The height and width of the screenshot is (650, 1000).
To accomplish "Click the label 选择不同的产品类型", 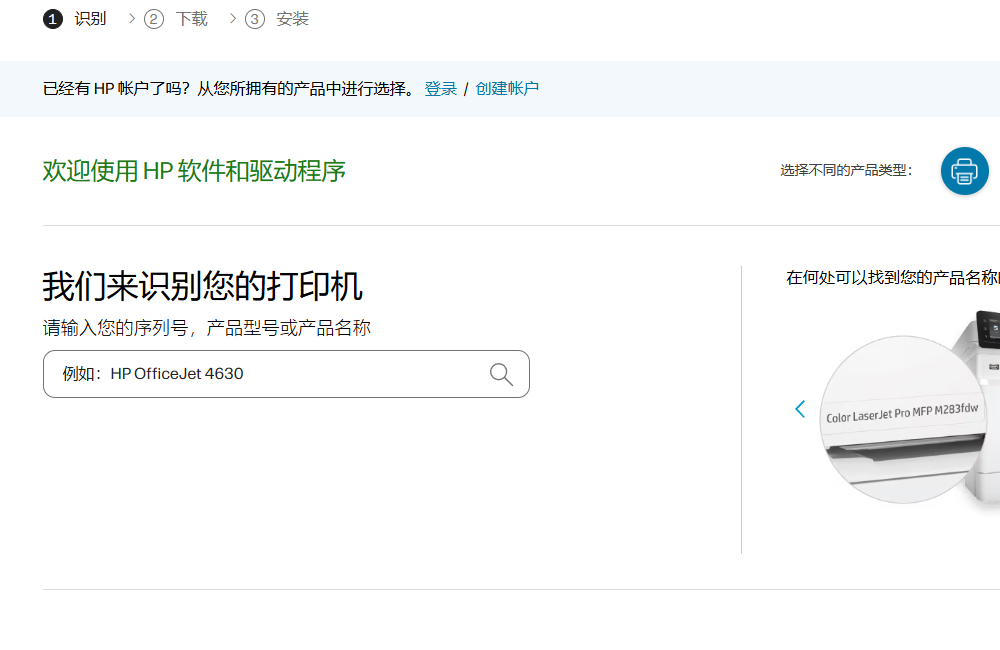I will 846,170.
